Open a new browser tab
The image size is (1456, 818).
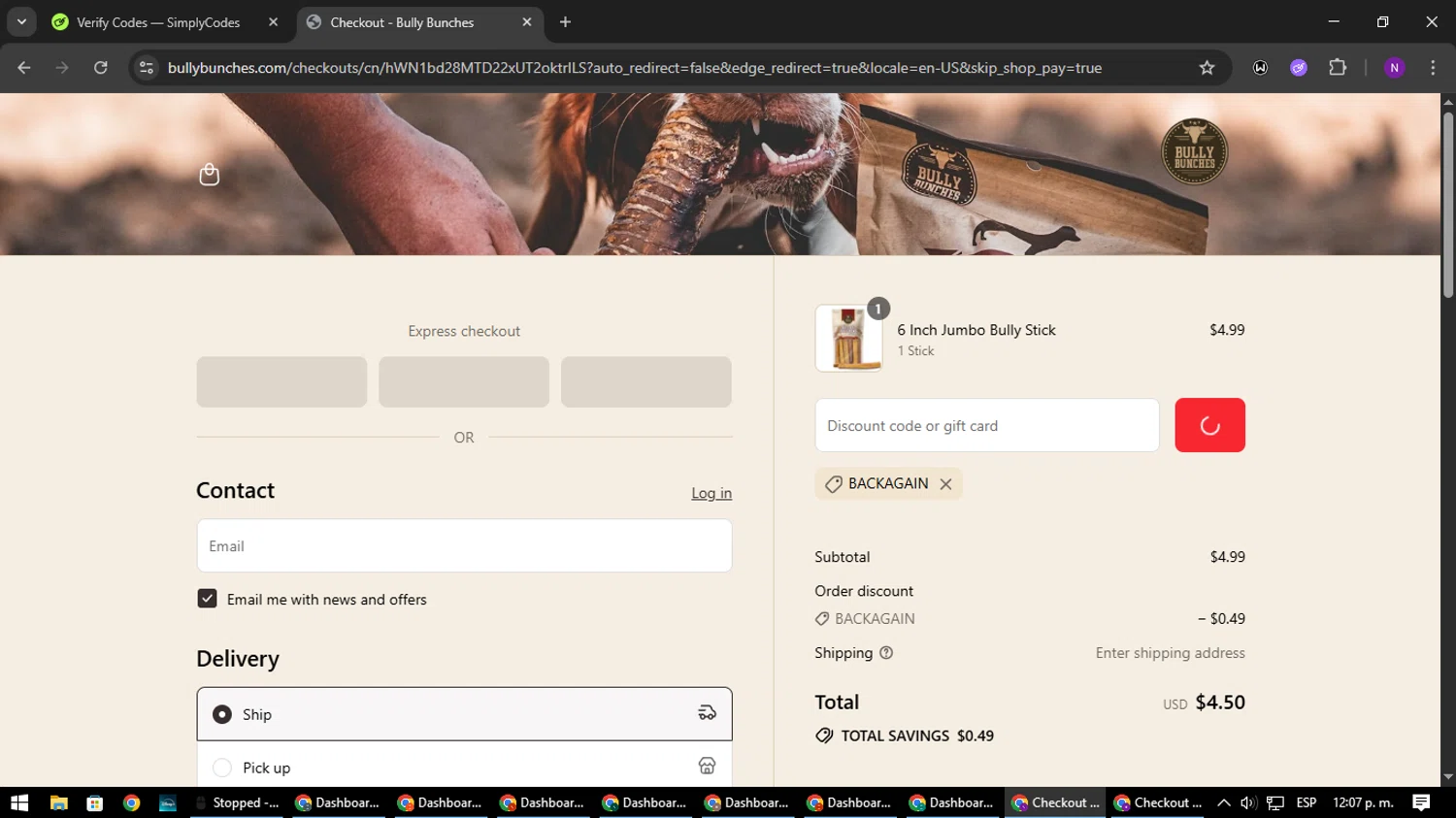(565, 22)
